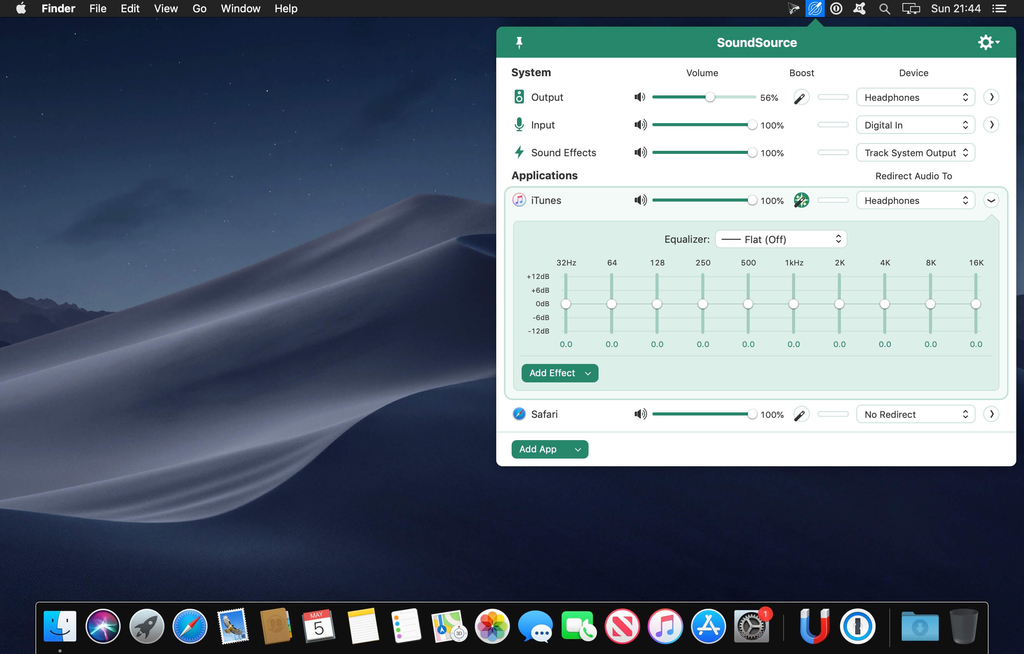Screen dimensions: 1024x654
Task: Click the 1kHz equalizer band slider
Action: point(793,304)
